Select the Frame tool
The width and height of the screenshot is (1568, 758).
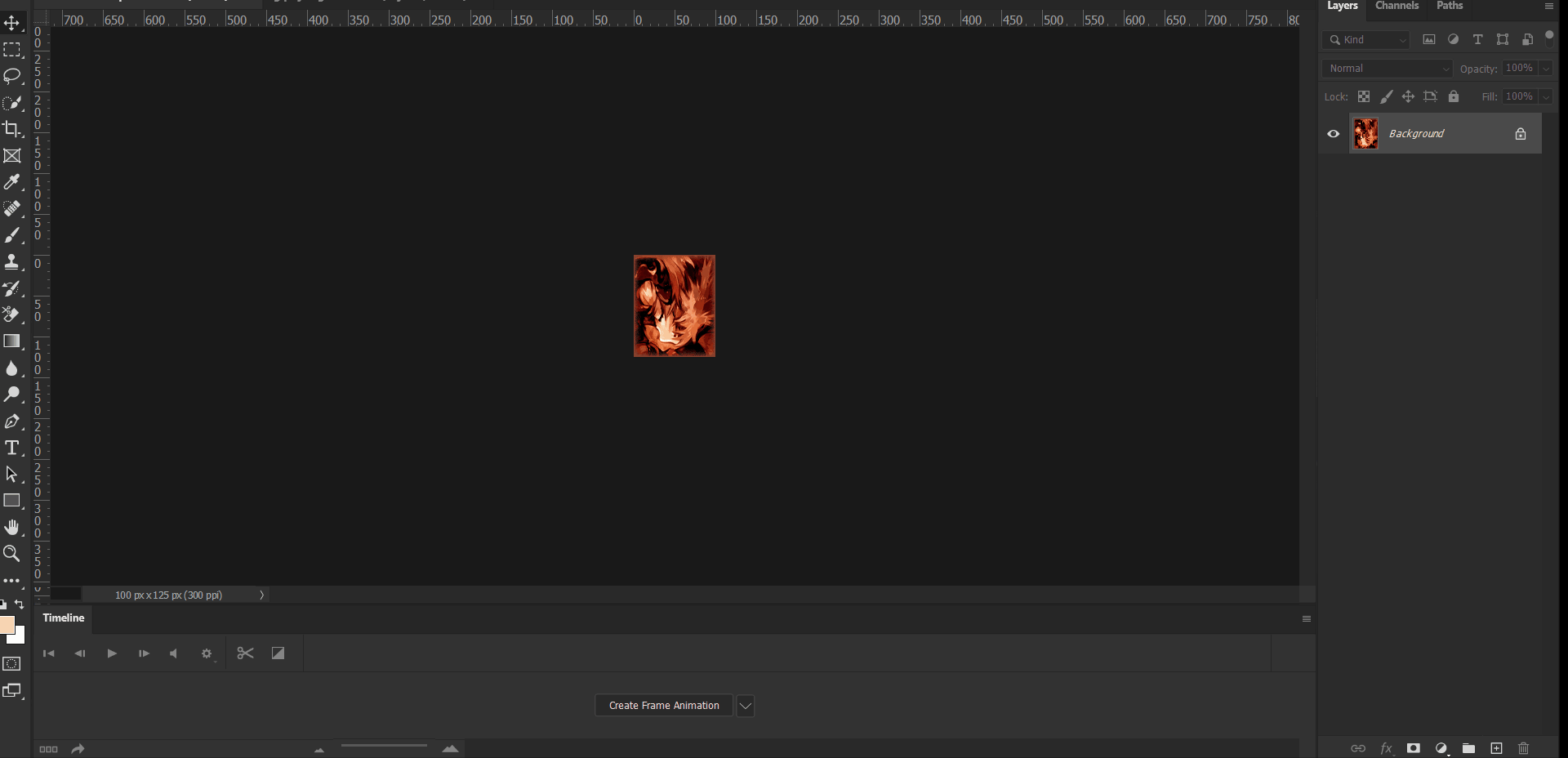[11, 156]
